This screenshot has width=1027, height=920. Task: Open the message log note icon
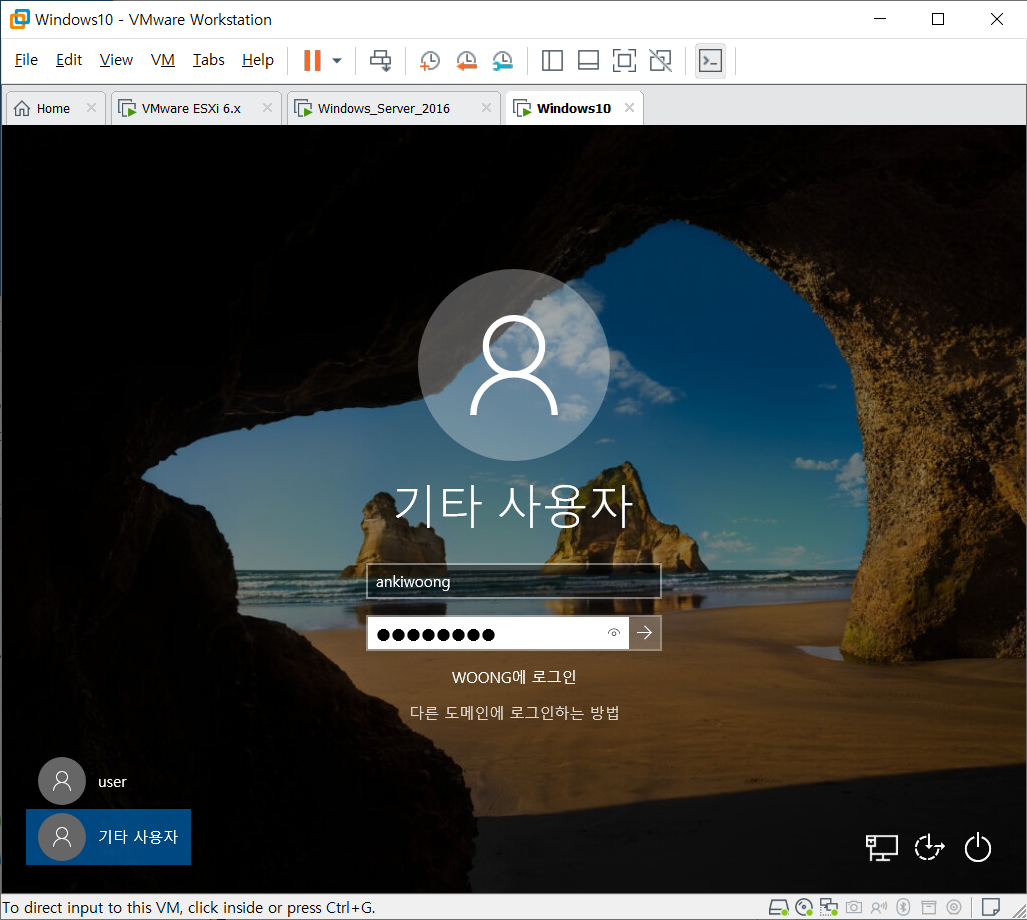(991, 908)
